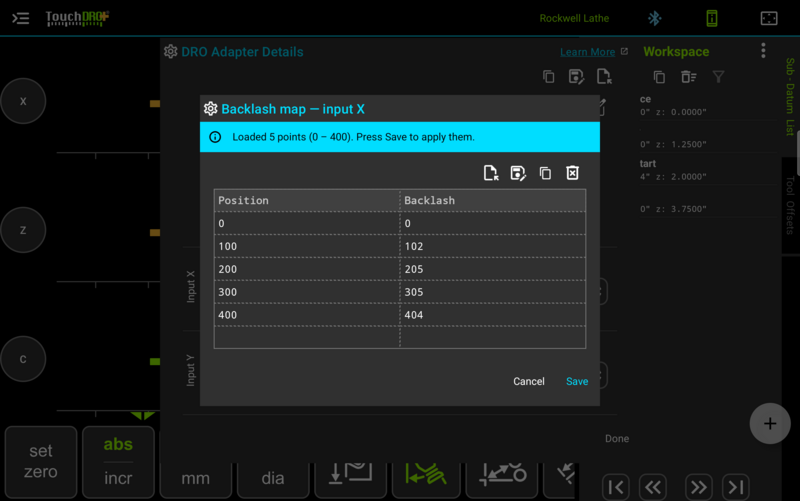800x501 pixels.
Task: Go to previous sub-datum
Action: pyautogui.click(x=653, y=487)
